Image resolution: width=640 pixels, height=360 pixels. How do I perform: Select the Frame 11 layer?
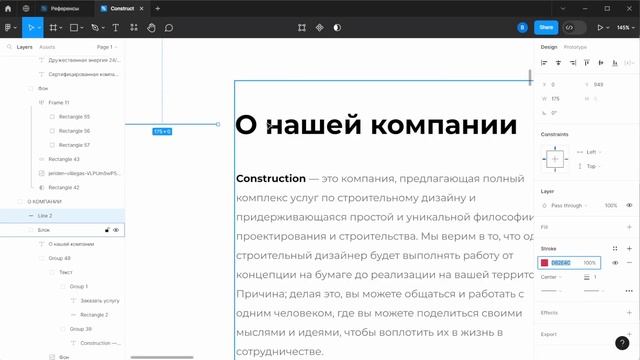click(x=59, y=102)
